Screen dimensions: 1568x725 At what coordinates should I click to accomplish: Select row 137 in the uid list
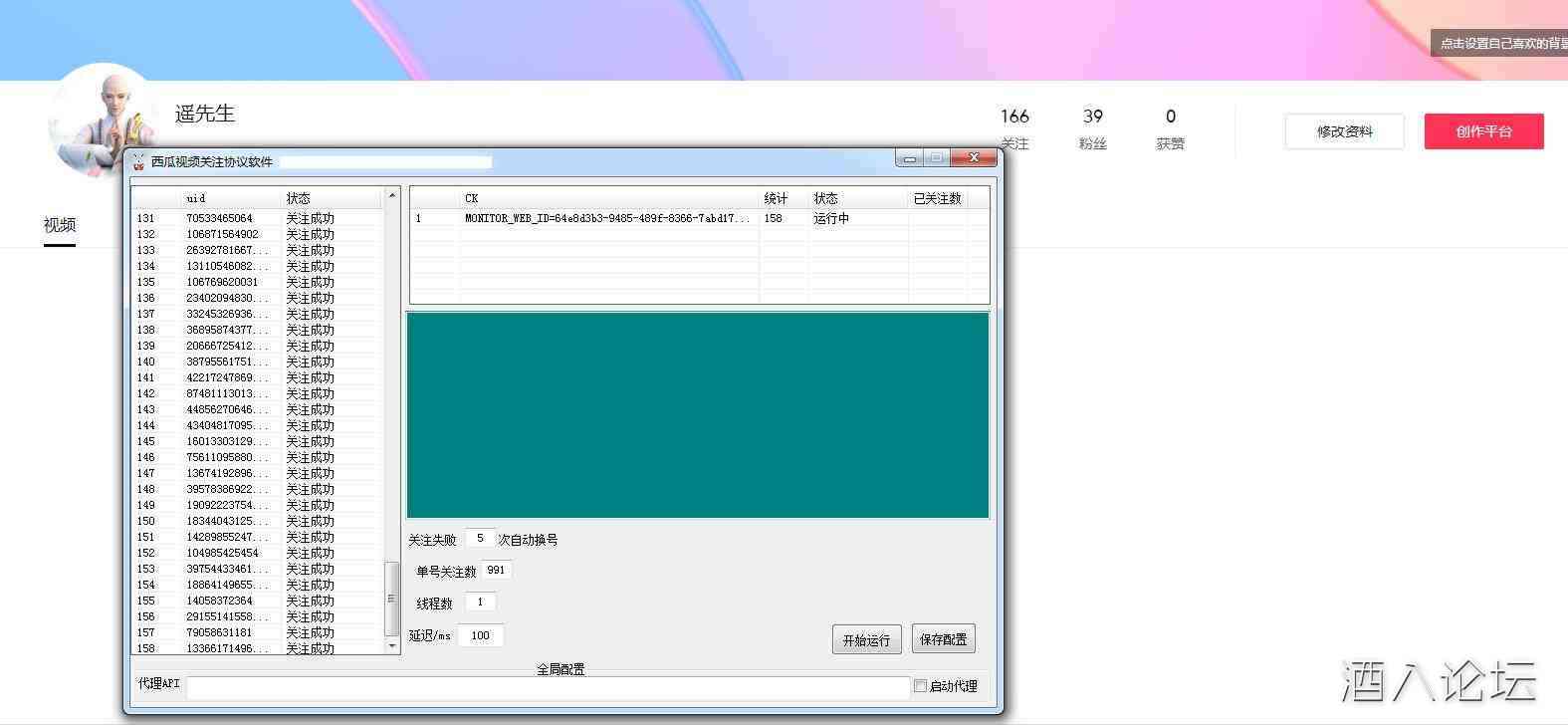257,314
